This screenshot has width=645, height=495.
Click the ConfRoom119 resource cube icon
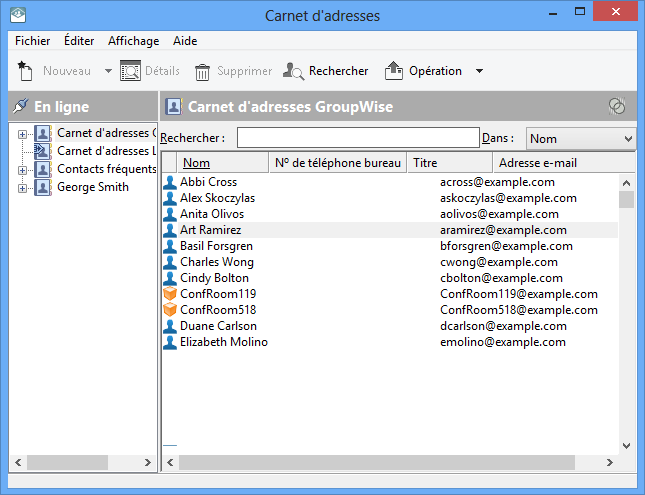pos(170,294)
